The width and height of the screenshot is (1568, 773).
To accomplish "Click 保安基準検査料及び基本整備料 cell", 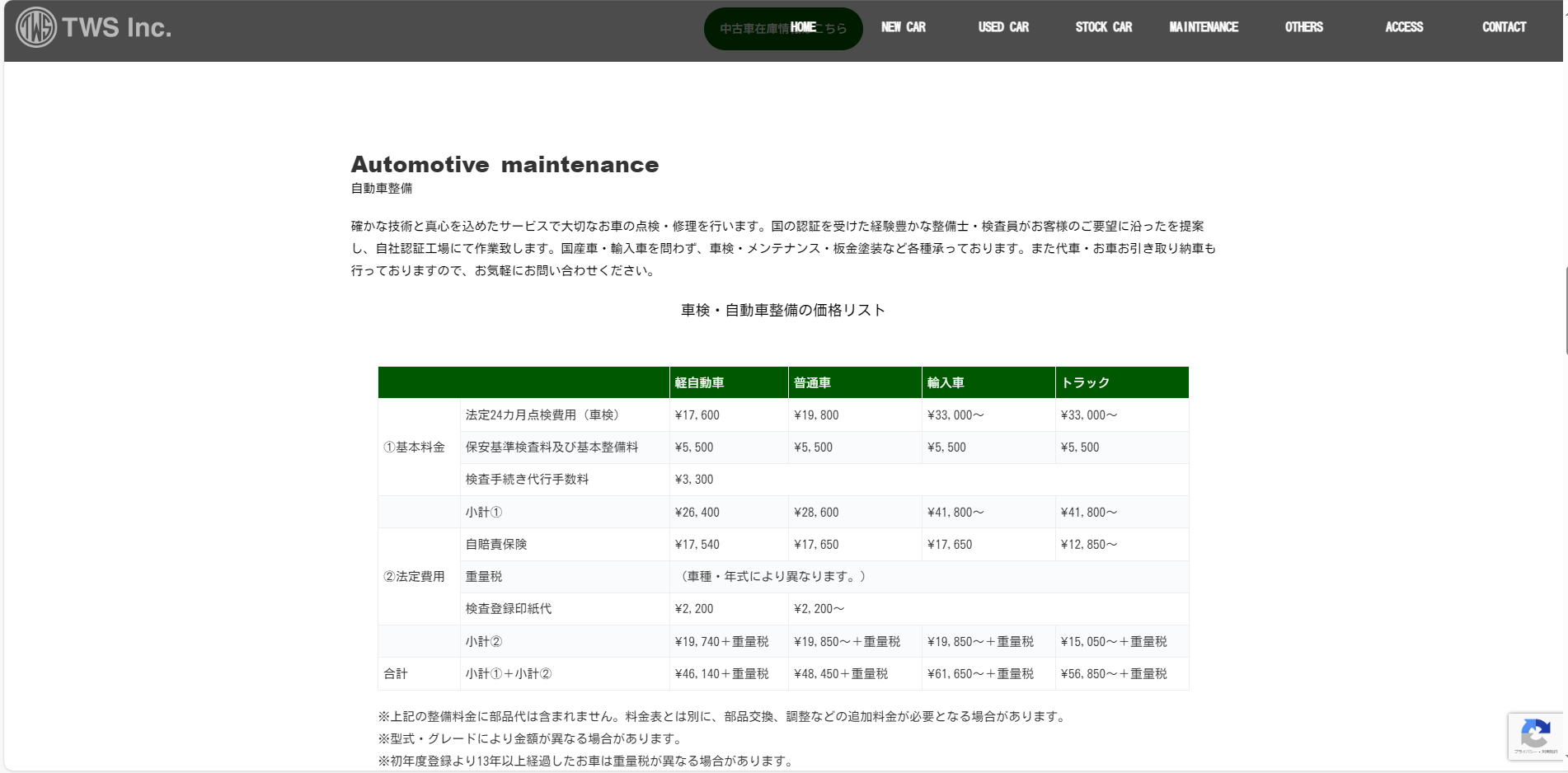I will pos(565,447).
